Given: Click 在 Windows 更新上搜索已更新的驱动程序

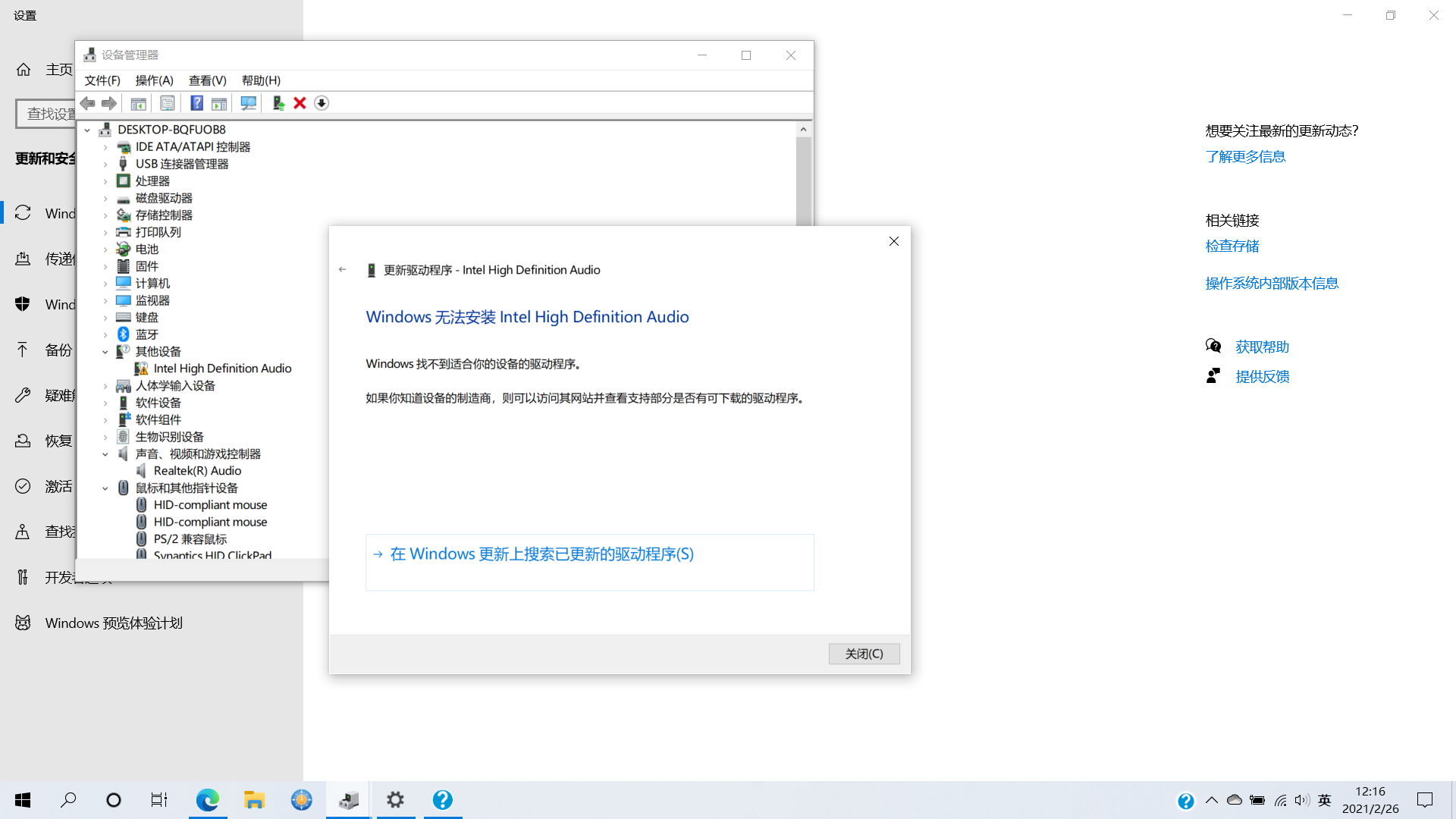Looking at the screenshot, I should [x=541, y=554].
